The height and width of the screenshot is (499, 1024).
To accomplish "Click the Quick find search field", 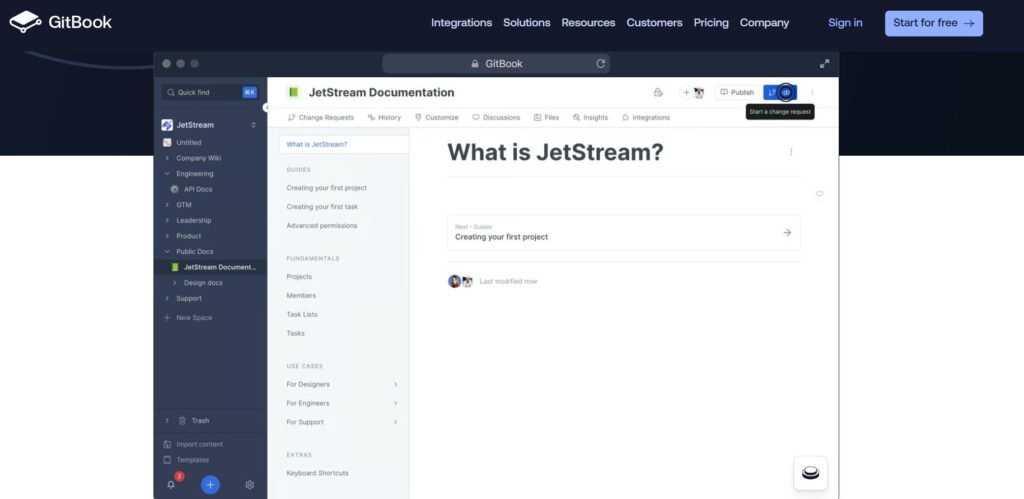I will click(x=210, y=92).
